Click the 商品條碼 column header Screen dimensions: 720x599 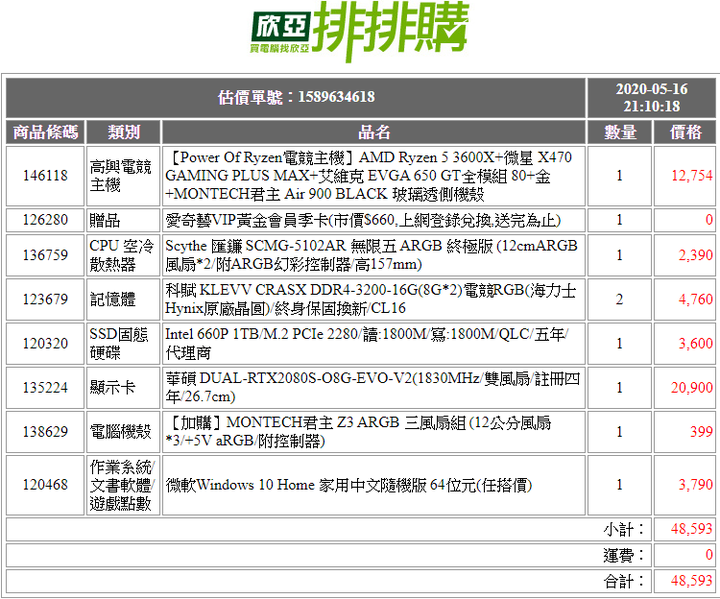(x=45, y=132)
